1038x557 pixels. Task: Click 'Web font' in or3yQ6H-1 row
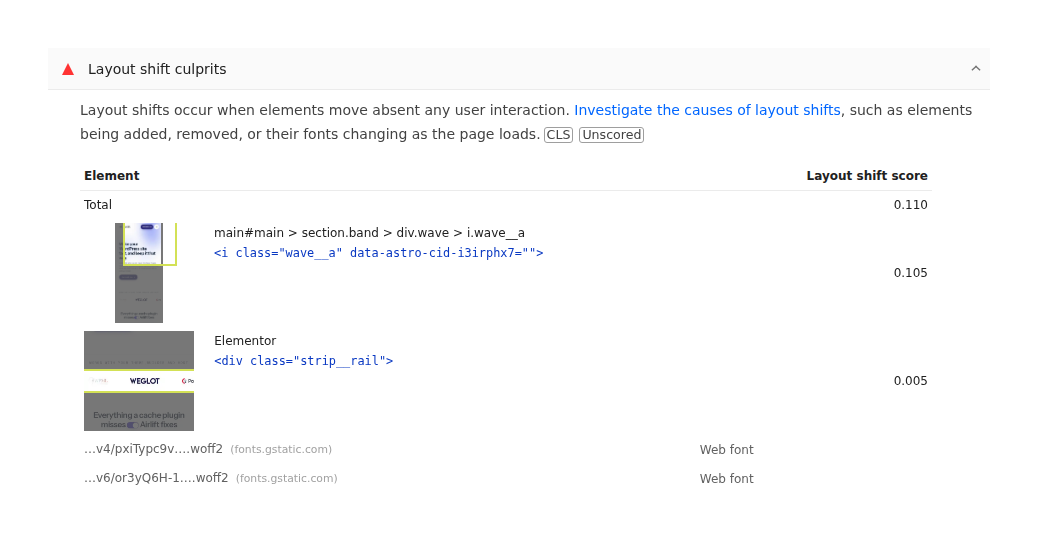pos(726,479)
